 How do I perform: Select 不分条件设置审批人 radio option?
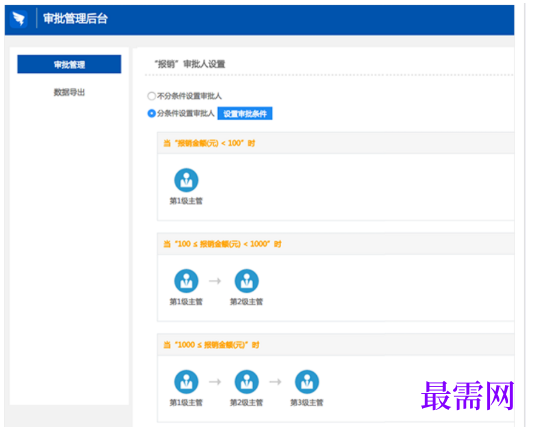pos(152,96)
